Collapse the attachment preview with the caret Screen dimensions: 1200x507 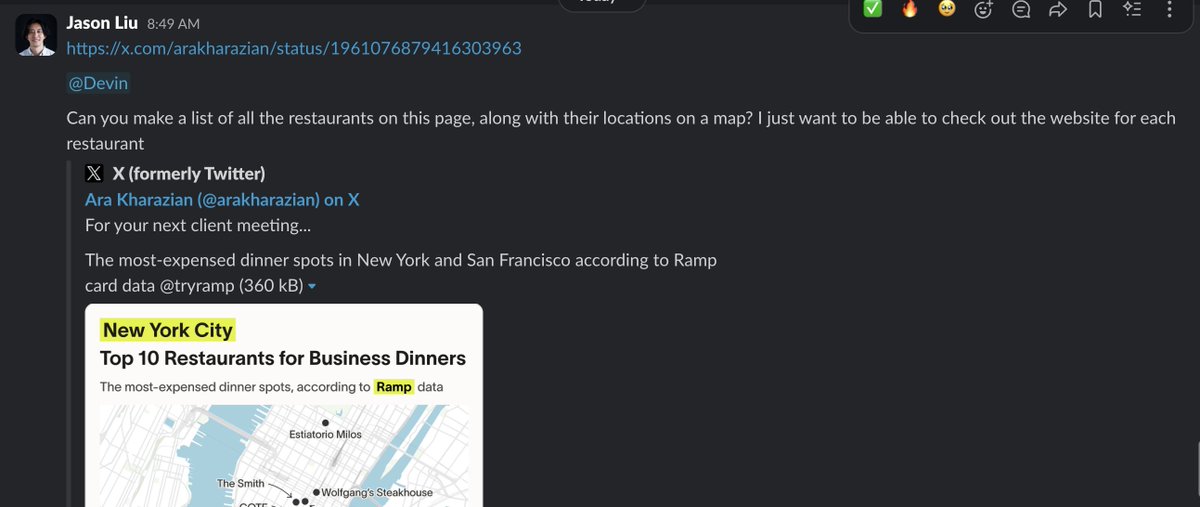click(x=312, y=287)
